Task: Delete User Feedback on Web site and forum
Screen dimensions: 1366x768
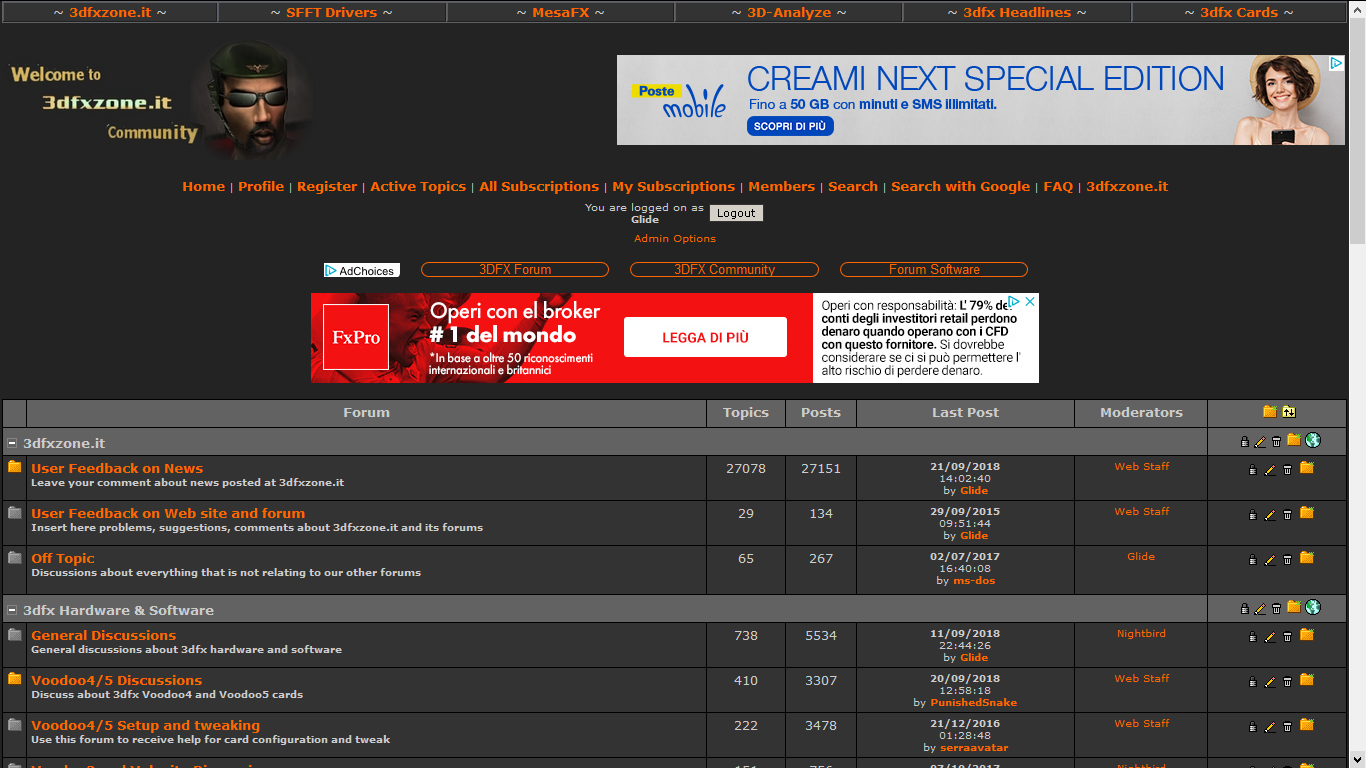Action: (1287, 515)
